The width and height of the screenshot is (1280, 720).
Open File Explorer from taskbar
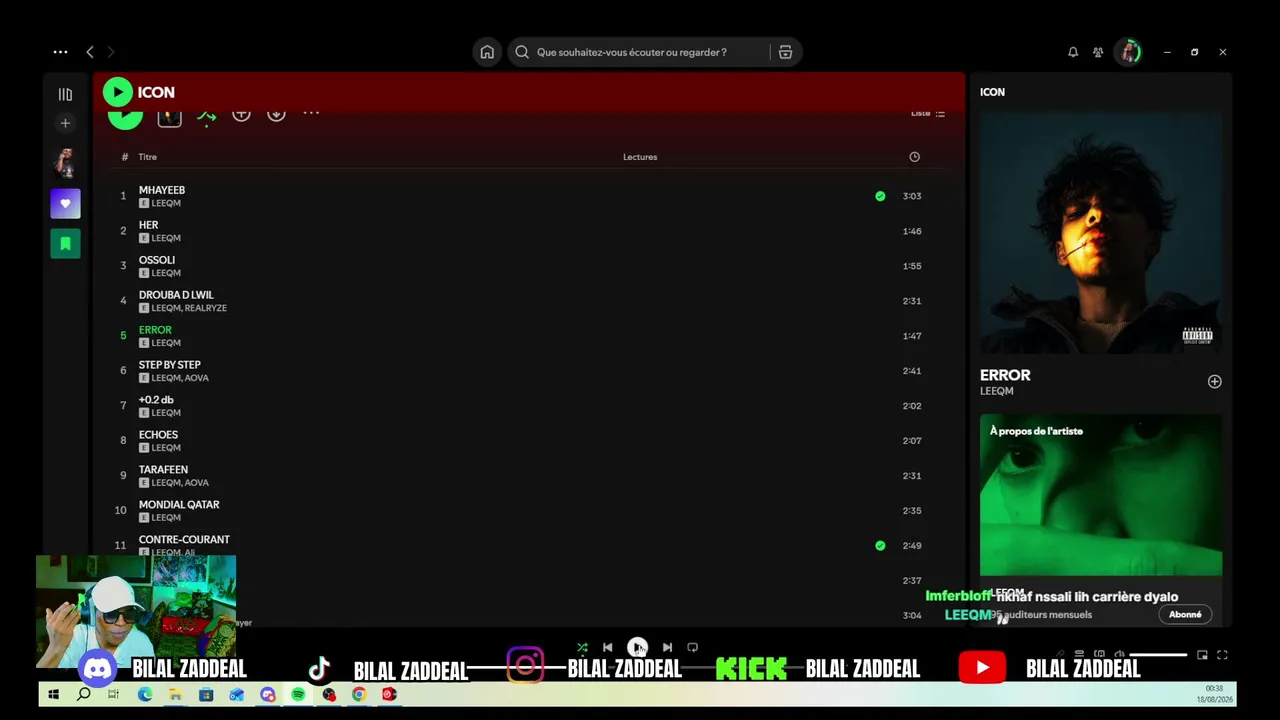pos(175,694)
